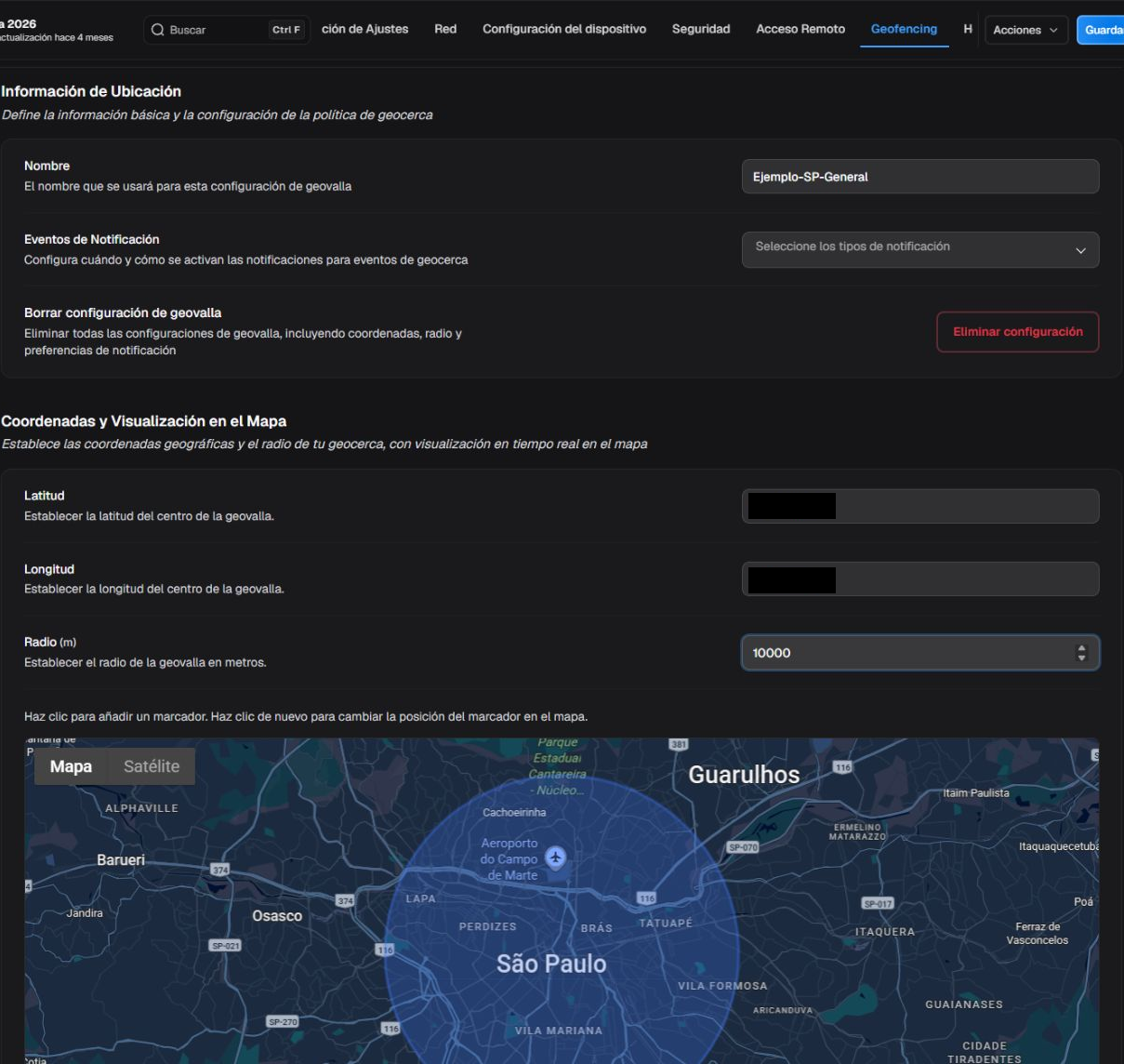
Task: Click Eliminar configuración button
Action: (x=1017, y=332)
